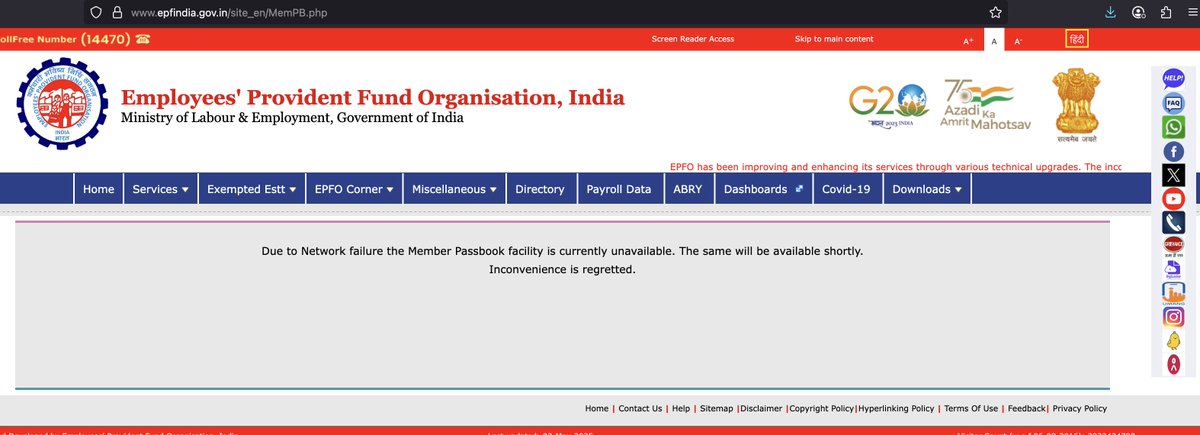Image resolution: width=1200 pixels, height=435 pixels.
Task: Expand the Exempted Estt dropdown
Action: 252,189
